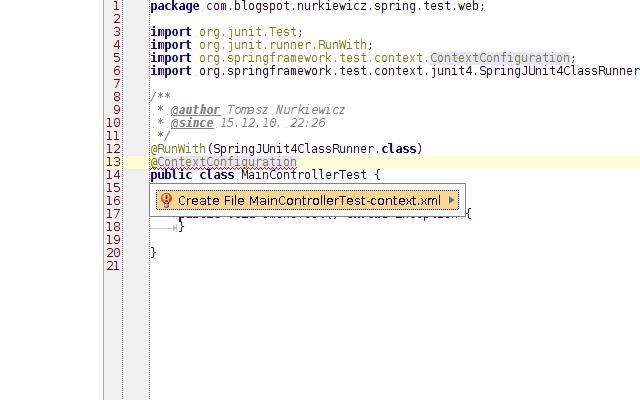
Task: Click the closing brace on line 20
Action: coord(153,253)
